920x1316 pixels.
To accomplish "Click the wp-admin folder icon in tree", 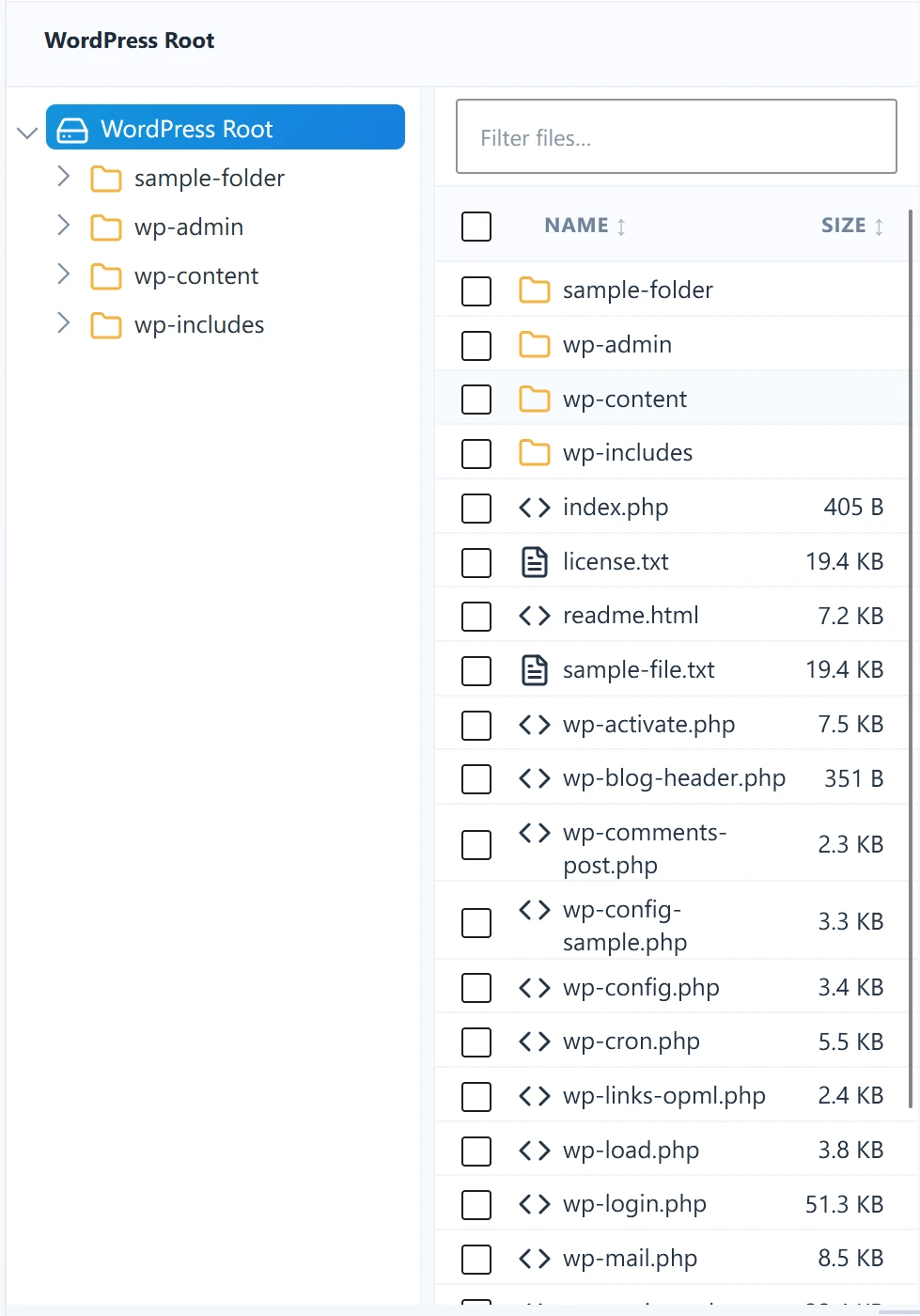I will point(105,227).
